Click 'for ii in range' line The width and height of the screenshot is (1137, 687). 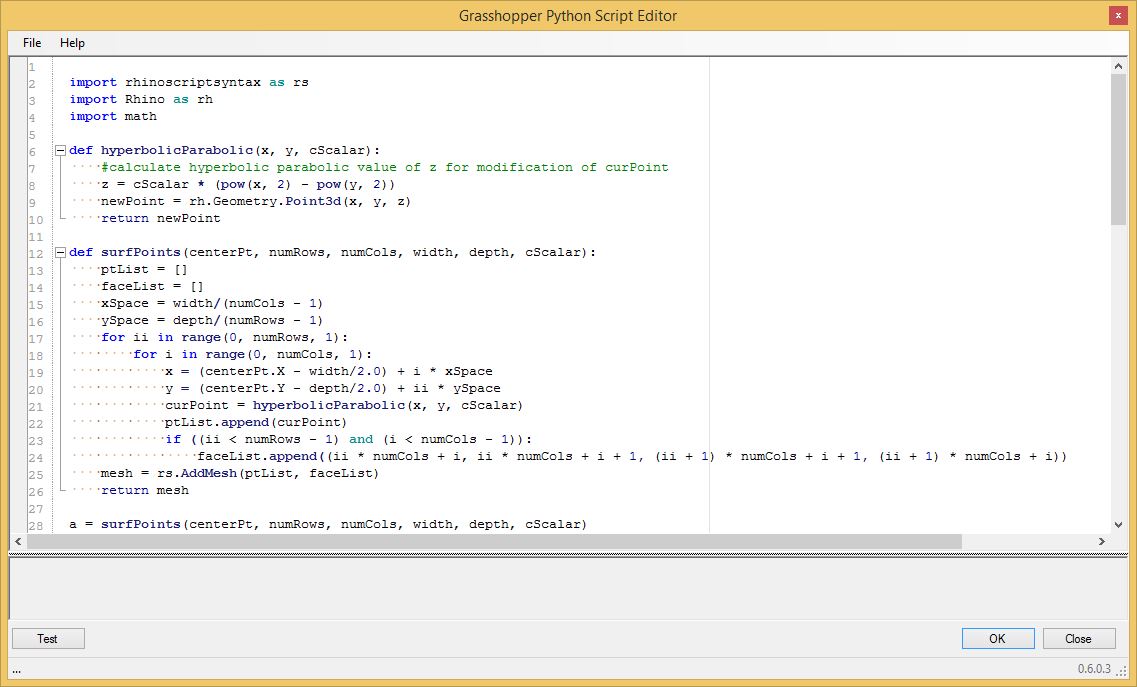[224, 337]
